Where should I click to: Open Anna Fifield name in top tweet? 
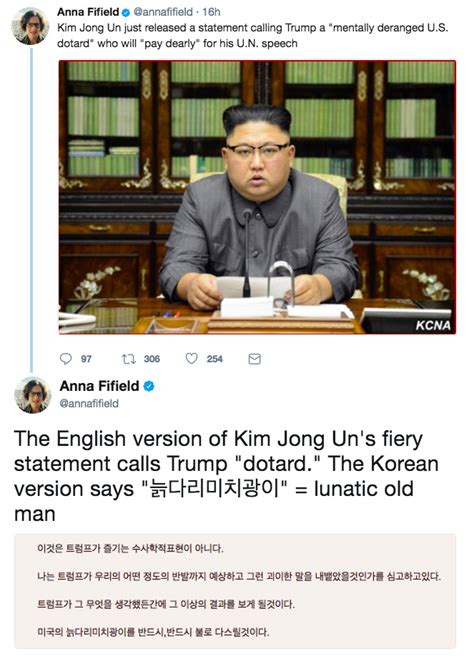point(88,12)
